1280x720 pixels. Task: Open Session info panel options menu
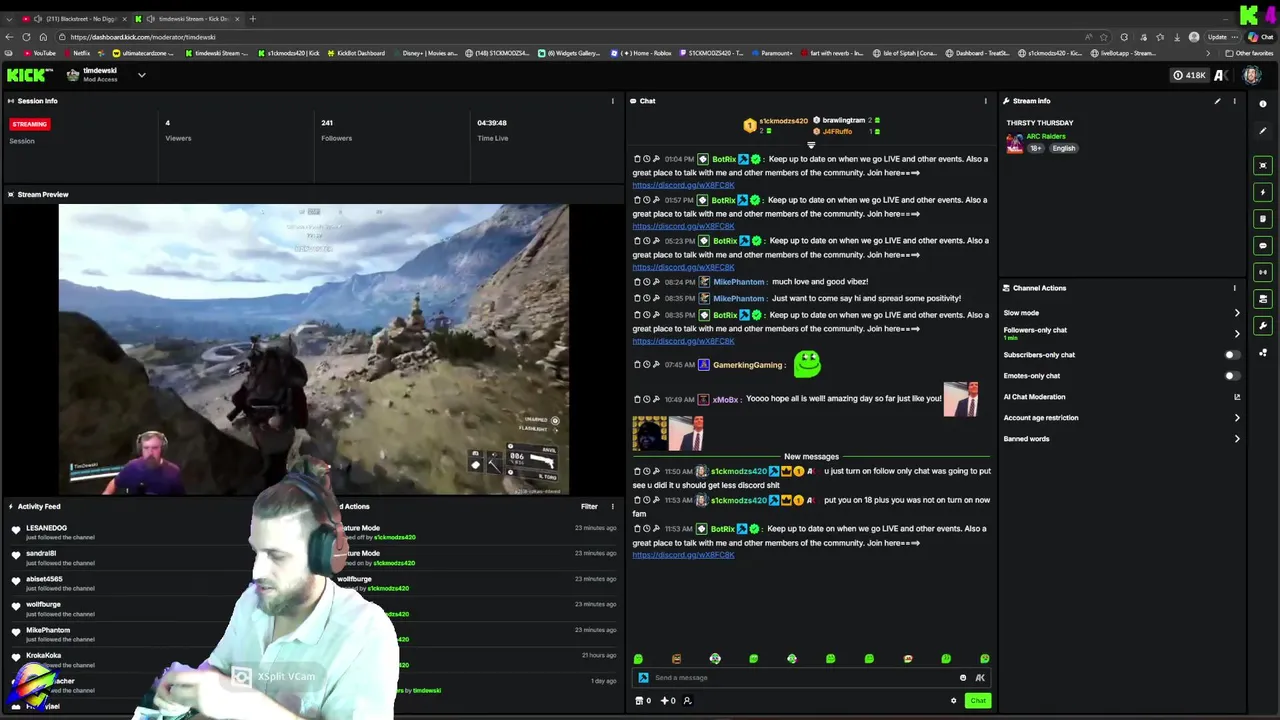point(613,101)
